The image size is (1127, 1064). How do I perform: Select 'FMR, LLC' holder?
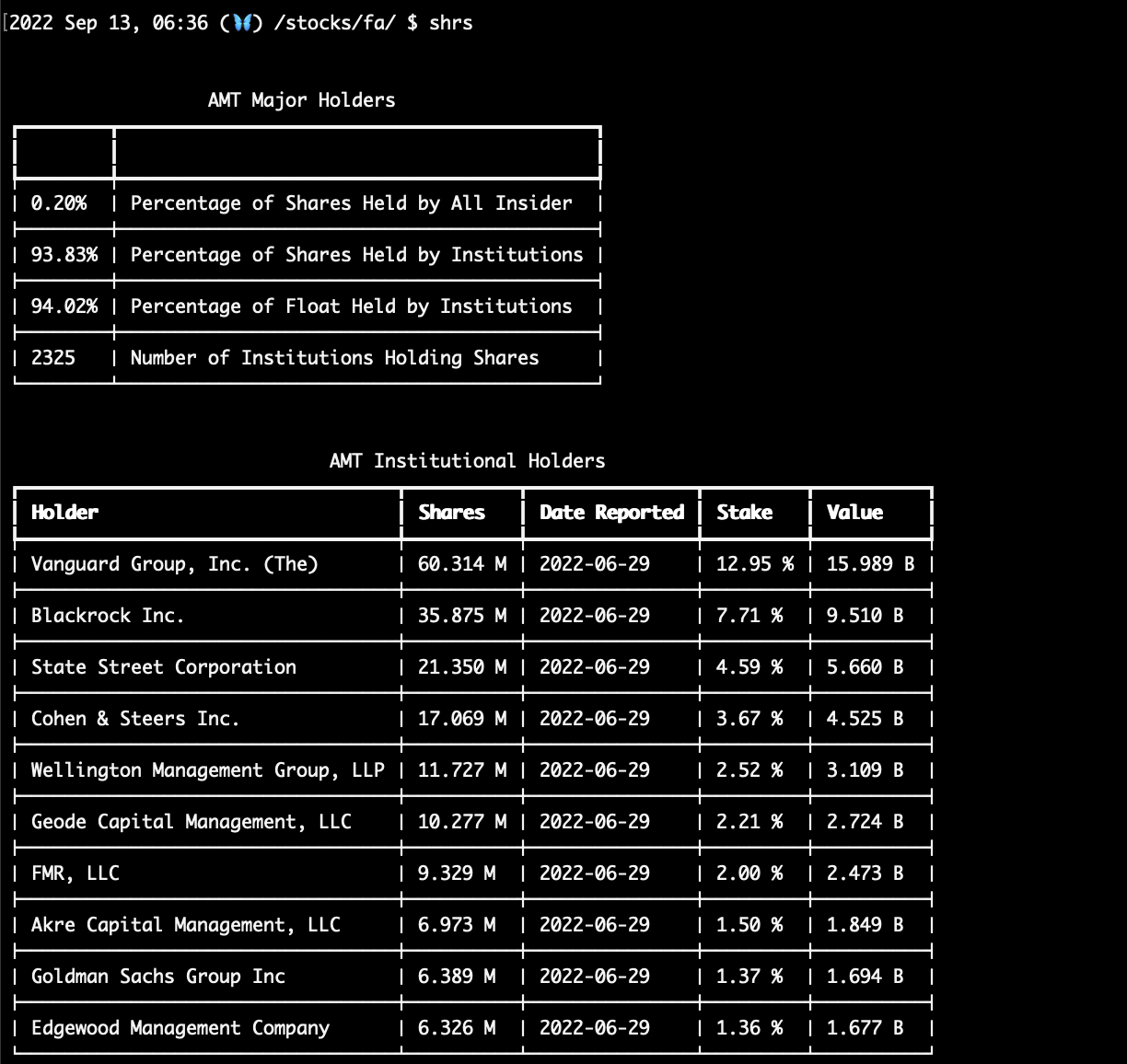click(76, 873)
